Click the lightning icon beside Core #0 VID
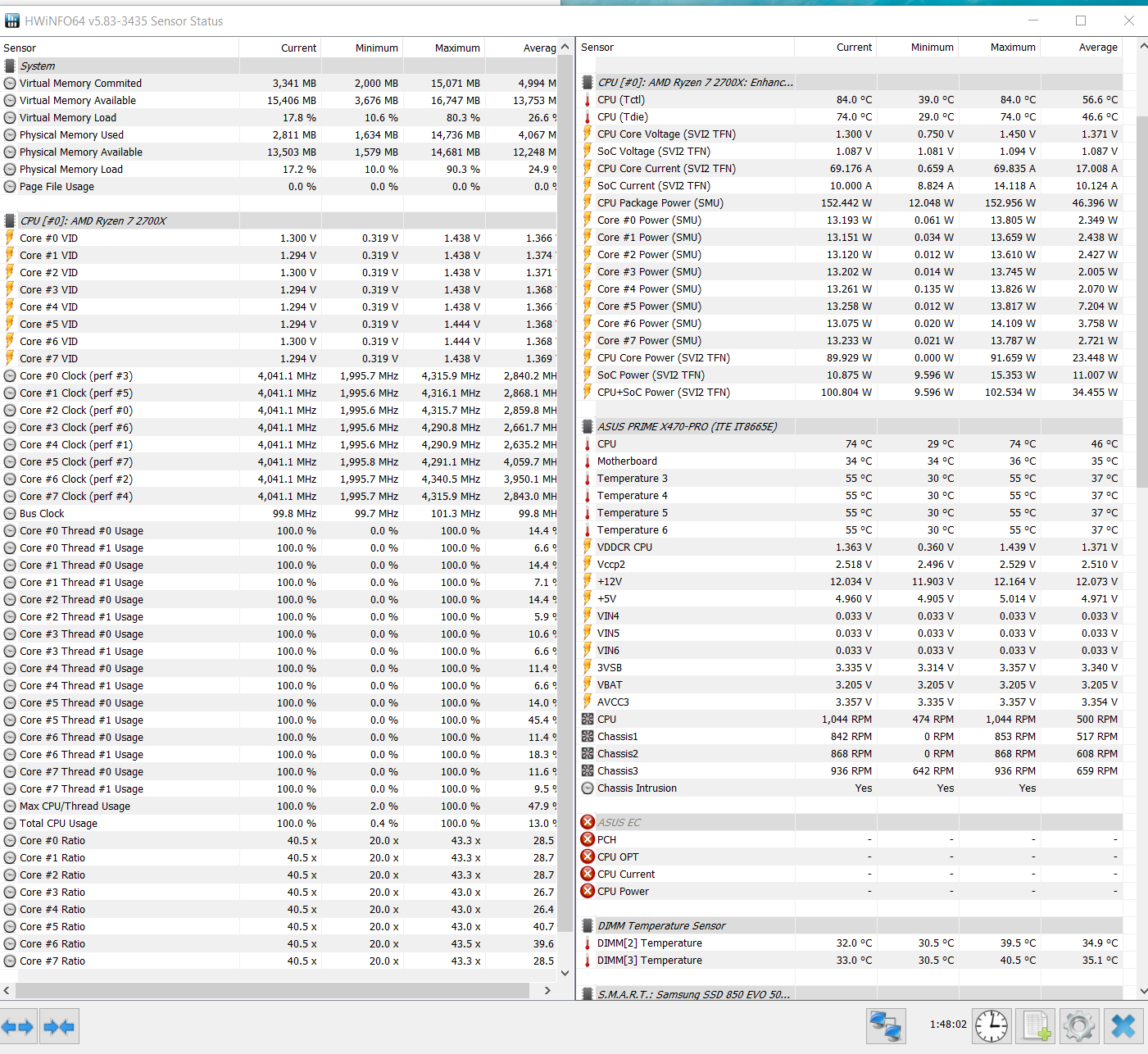 [10, 238]
